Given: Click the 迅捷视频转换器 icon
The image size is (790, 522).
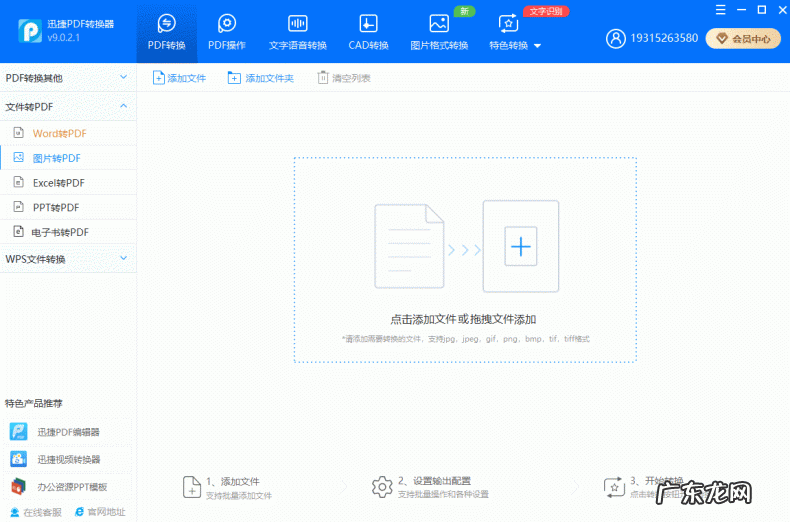Looking at the screenshot, I should pos(19,459).
